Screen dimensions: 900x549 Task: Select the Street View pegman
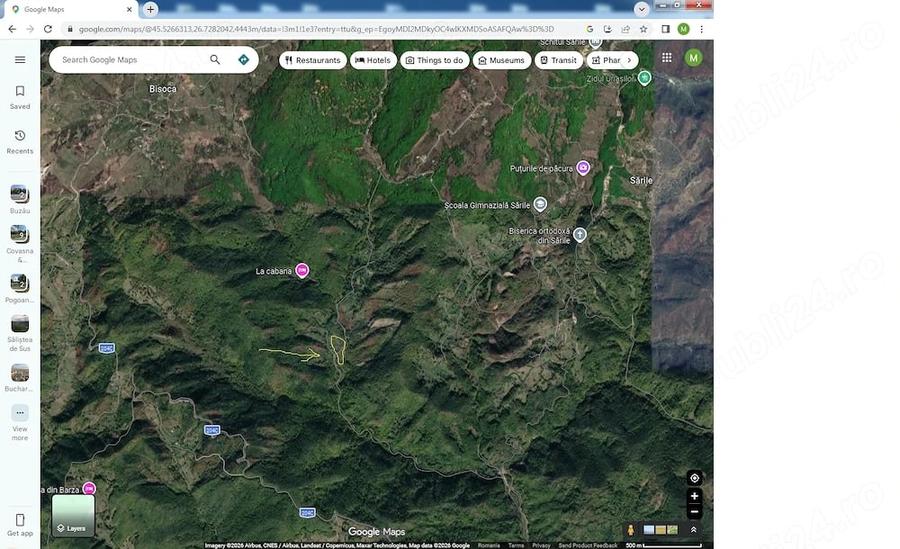(630, 530)
